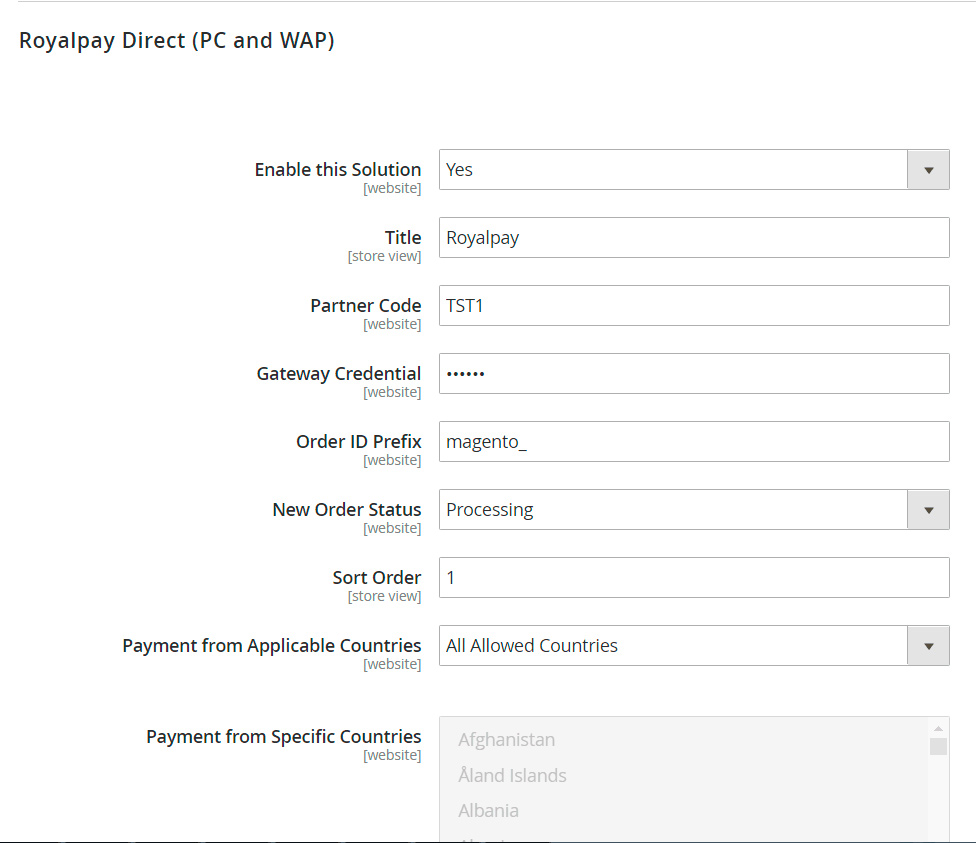Click the Payment from Specific Countries label
Viewport: 976px width, 843px height.
284,737
